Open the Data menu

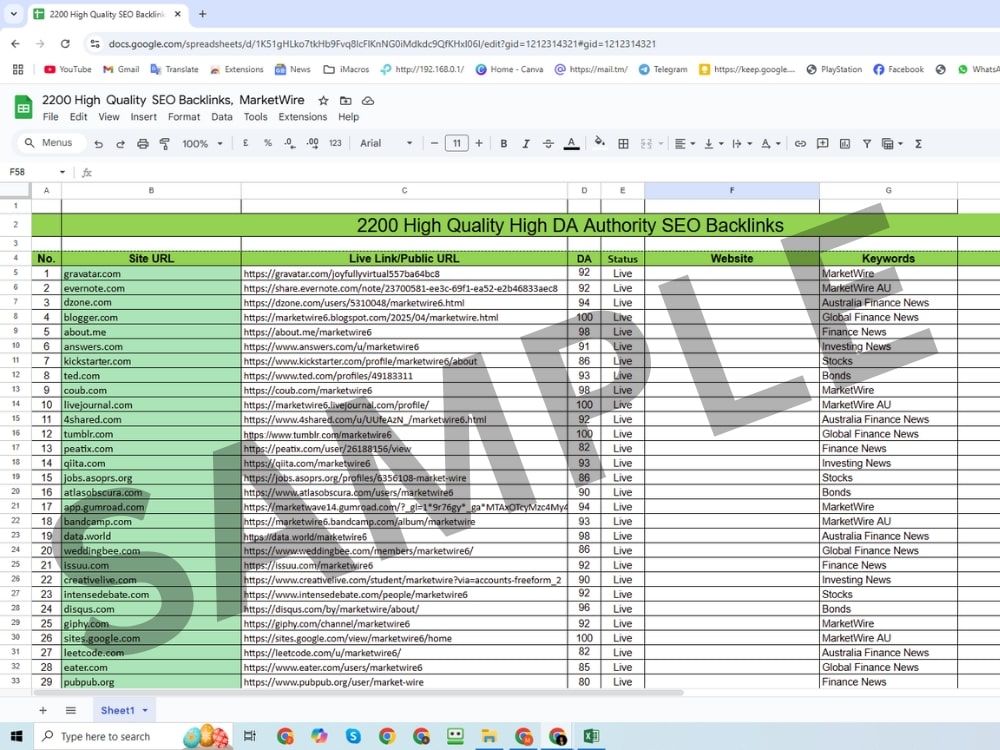(x=221, y=117)
